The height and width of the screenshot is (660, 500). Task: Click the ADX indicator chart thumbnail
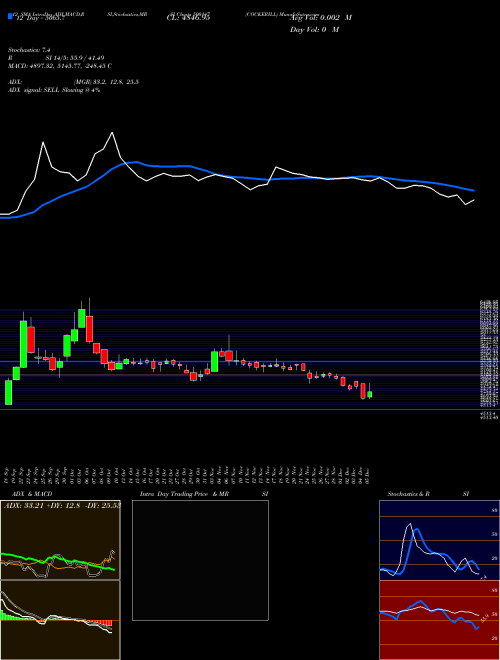click(60, 540)
